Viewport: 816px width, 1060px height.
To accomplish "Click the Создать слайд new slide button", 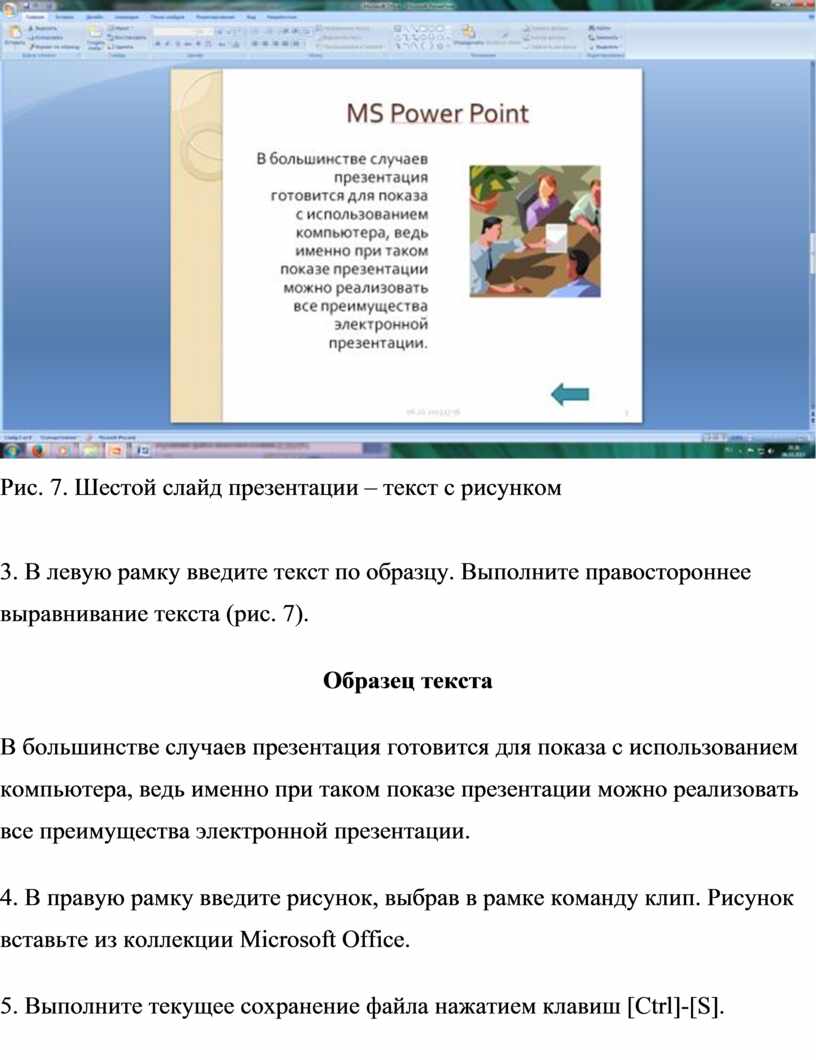I will (x=95, y=36).
